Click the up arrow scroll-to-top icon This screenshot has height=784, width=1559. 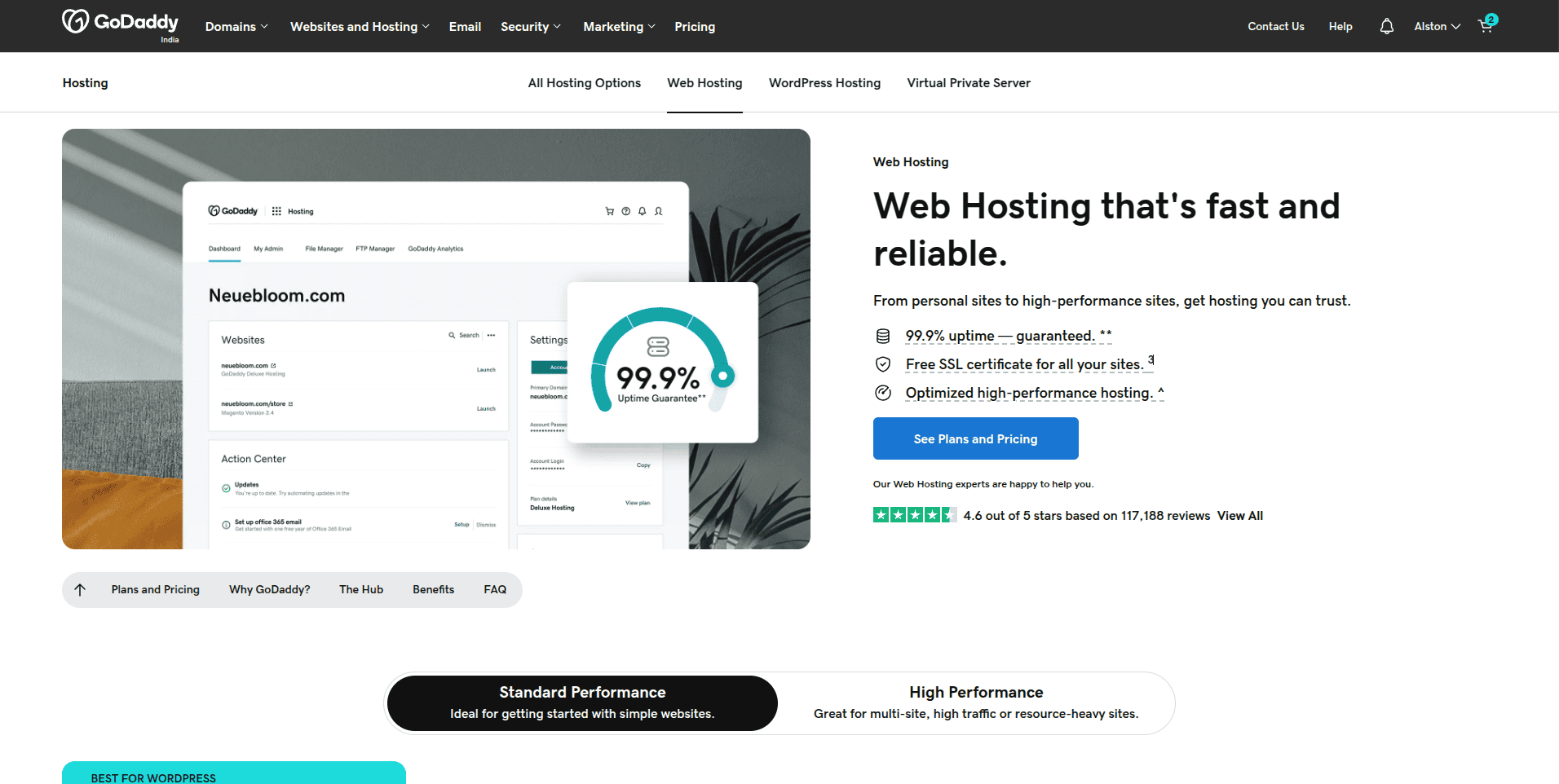[x=80, y=590]
